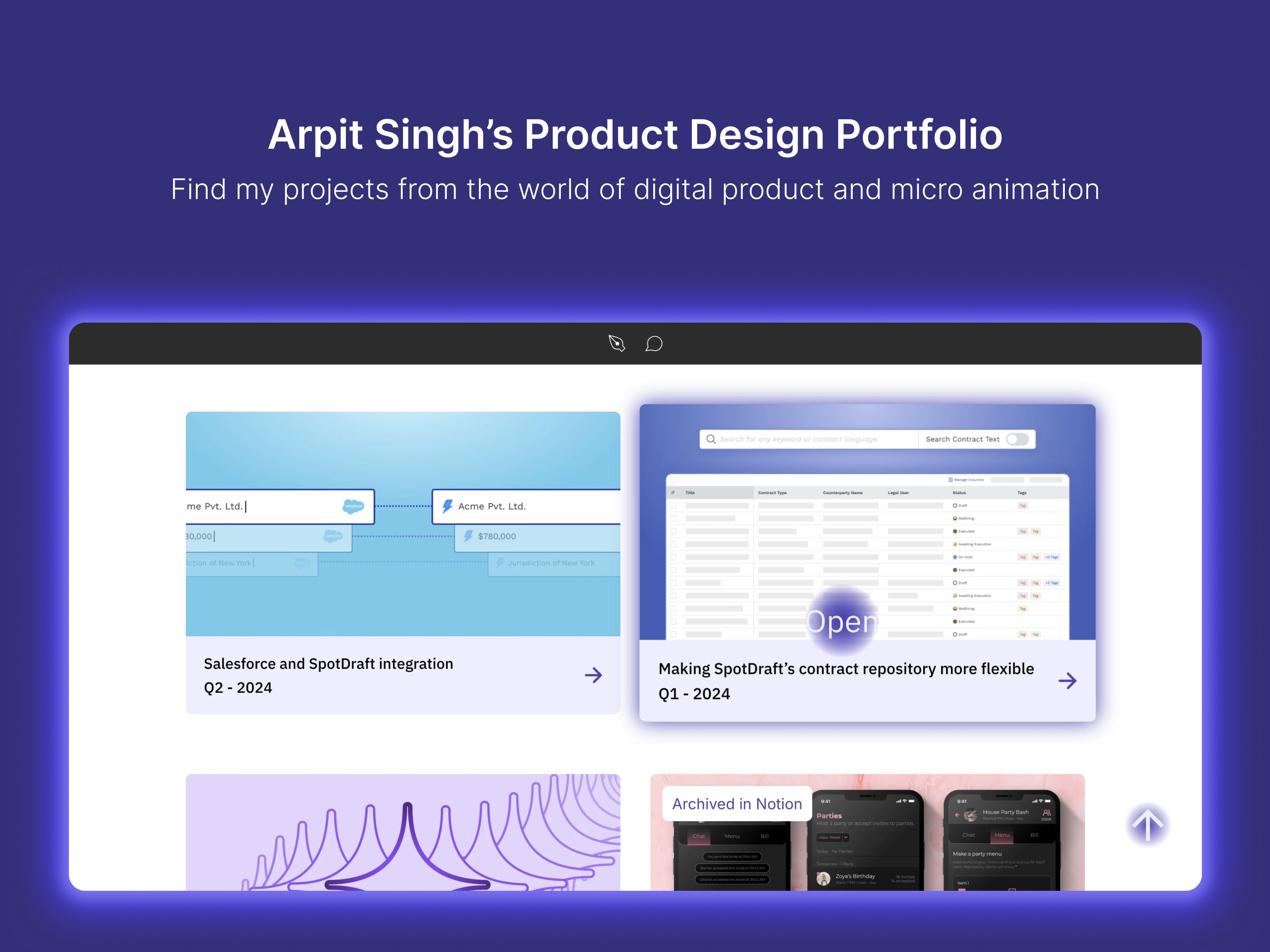The height and width of the screenshot is (952, 1270).
Task: Expand the +3 Tags label on the On Hold row
Action: pyautogui.click(x=1052, y=557)
